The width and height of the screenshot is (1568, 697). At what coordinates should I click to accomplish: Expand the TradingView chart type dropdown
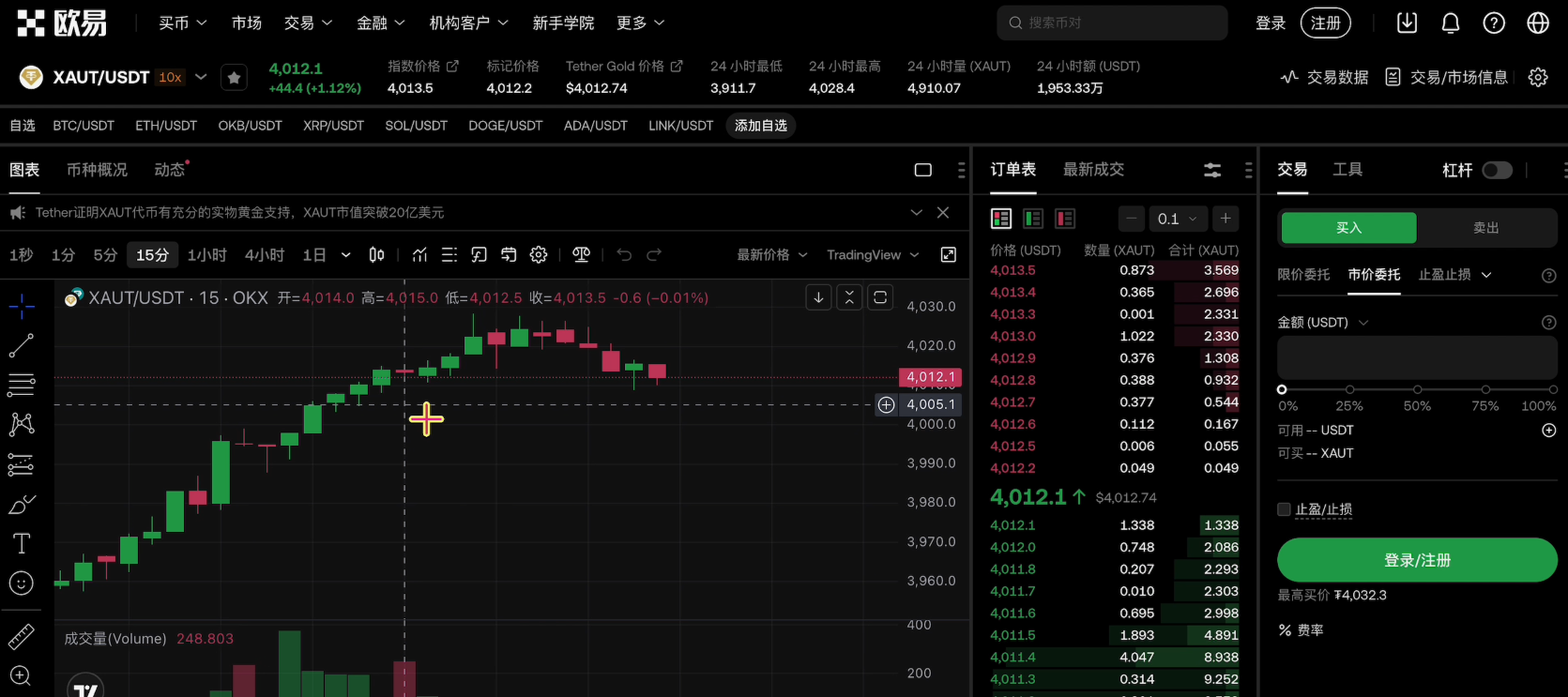coord(872,255)
